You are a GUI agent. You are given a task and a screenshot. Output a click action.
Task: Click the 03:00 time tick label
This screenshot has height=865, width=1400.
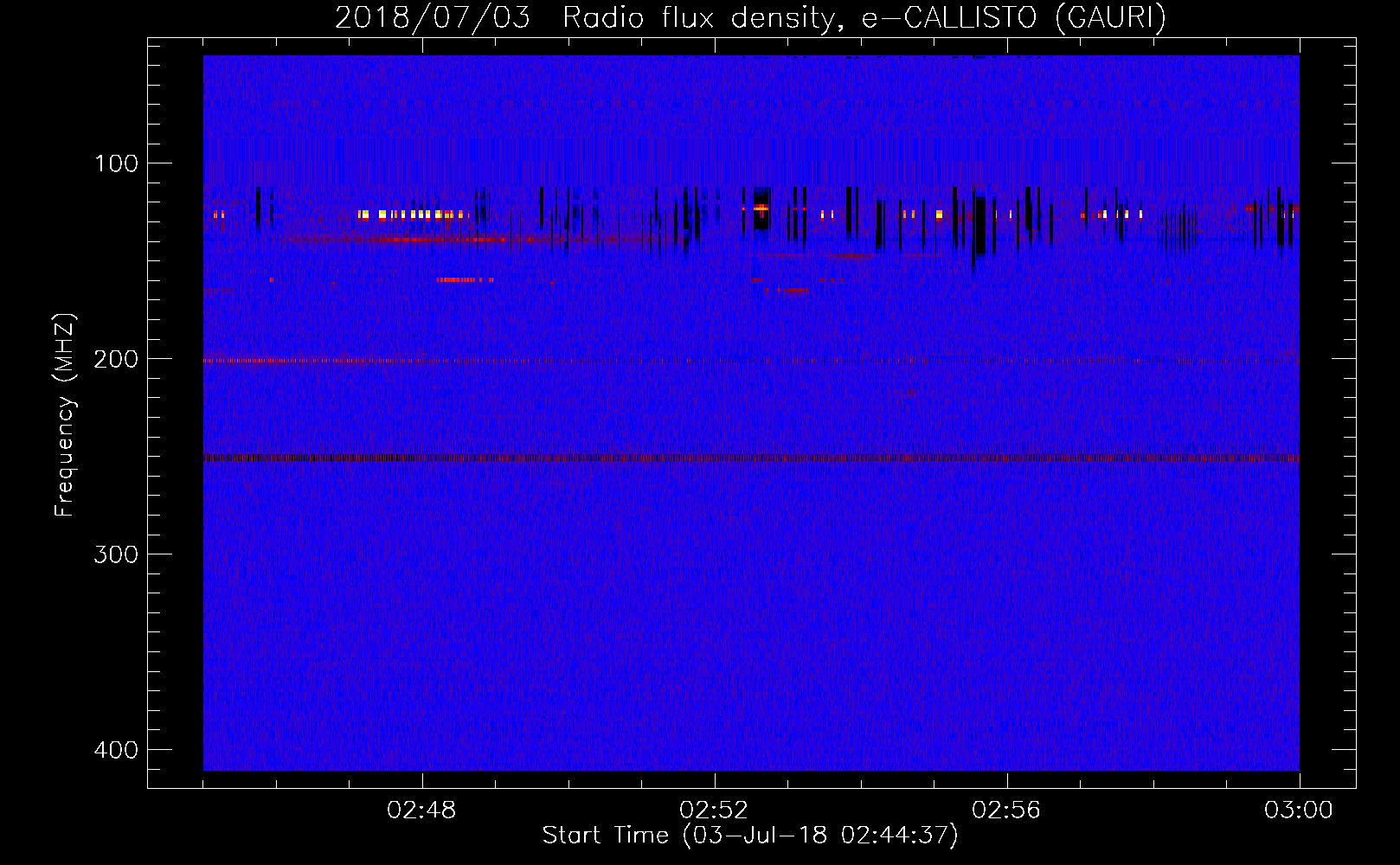[1299, 811]
